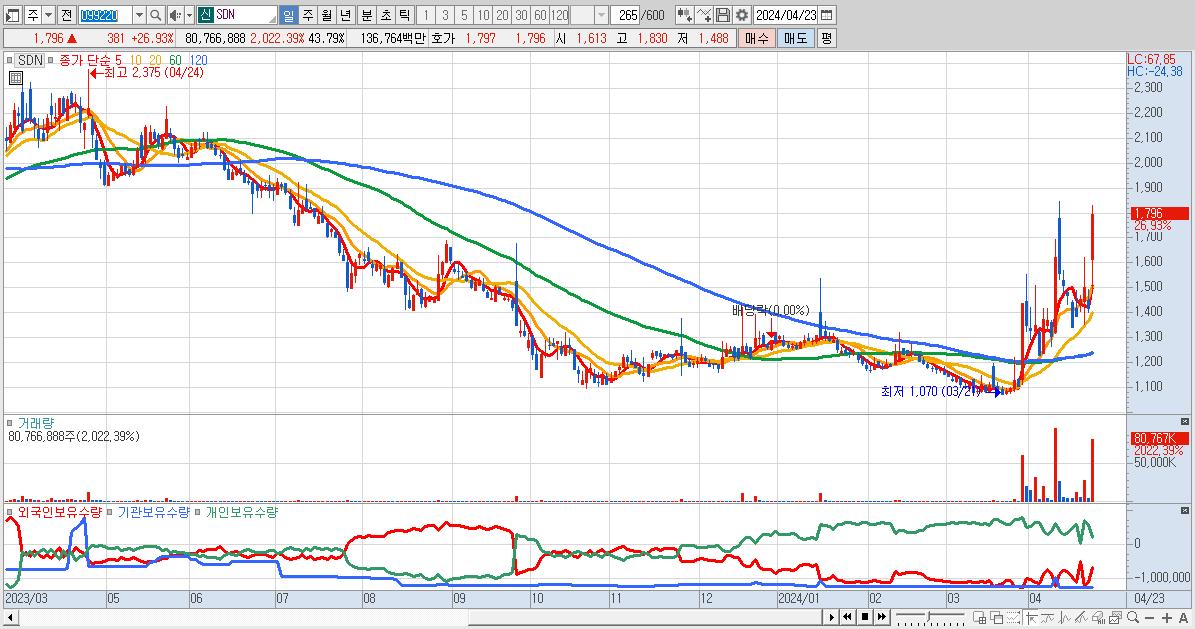Open the calendar date picker icon
The image size is (1195, 629).
pos(827,14)
